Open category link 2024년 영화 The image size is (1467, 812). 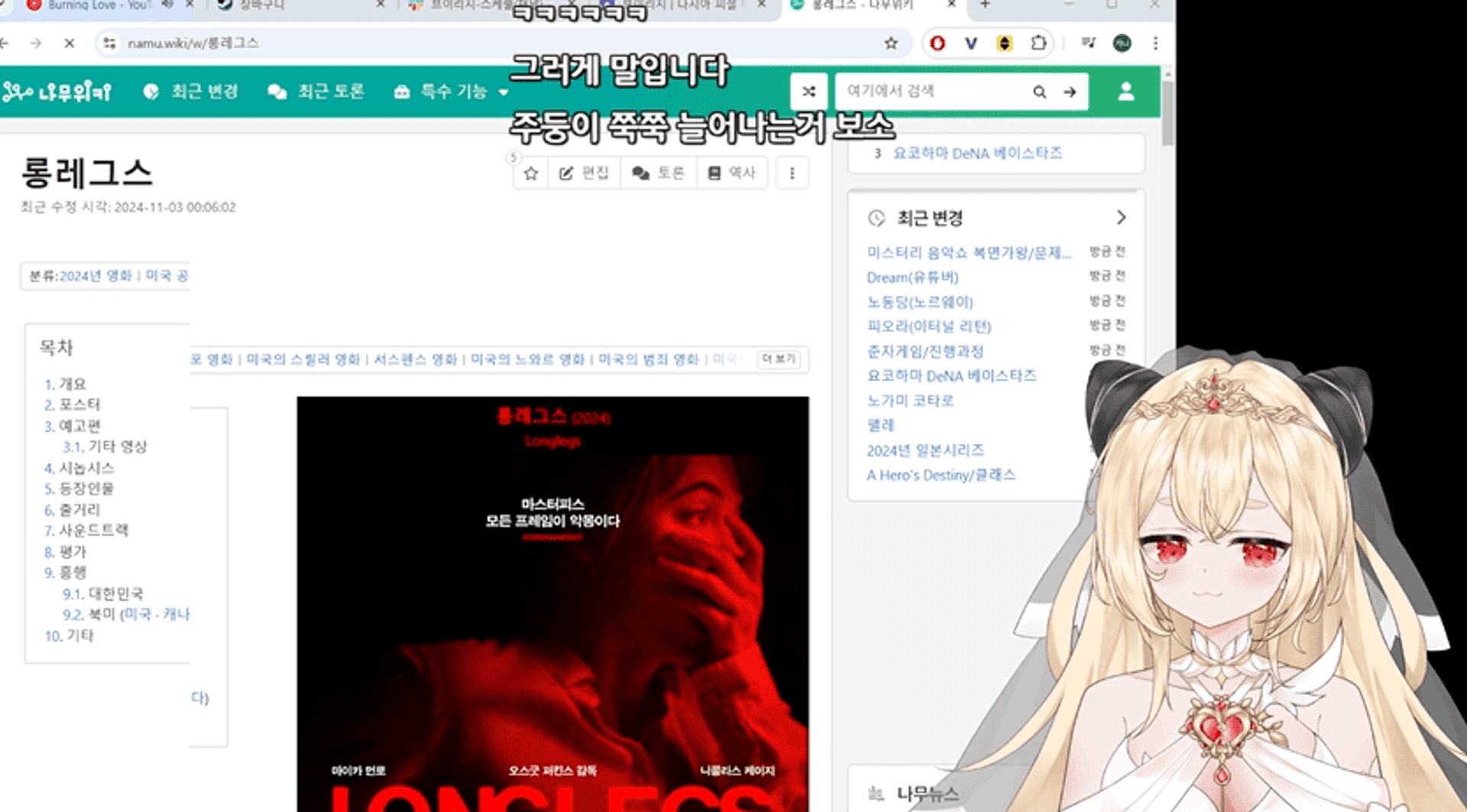96,276
